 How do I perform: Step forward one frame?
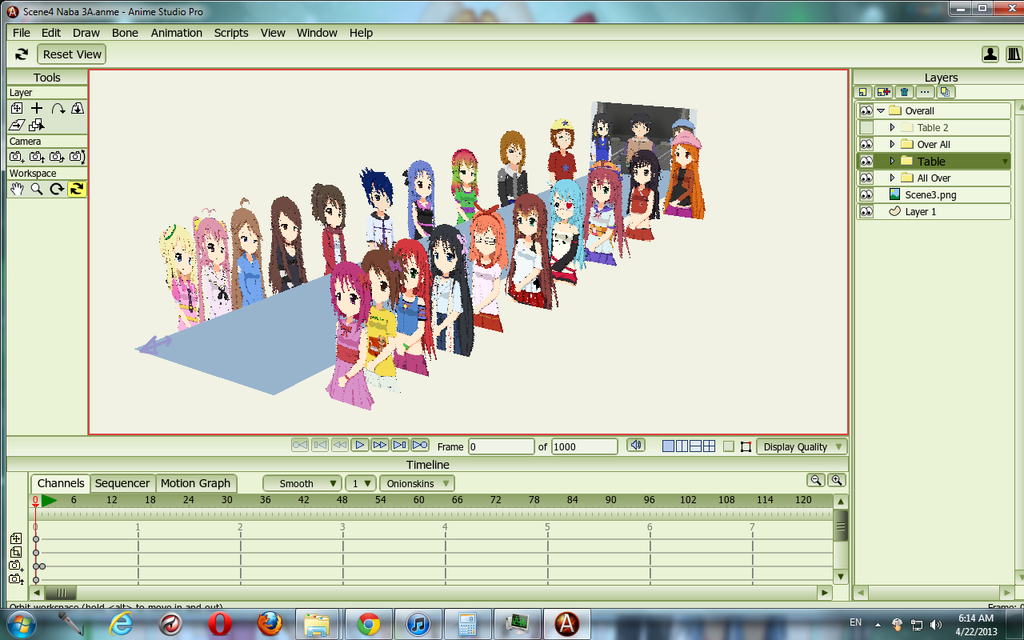pos(379,445)
